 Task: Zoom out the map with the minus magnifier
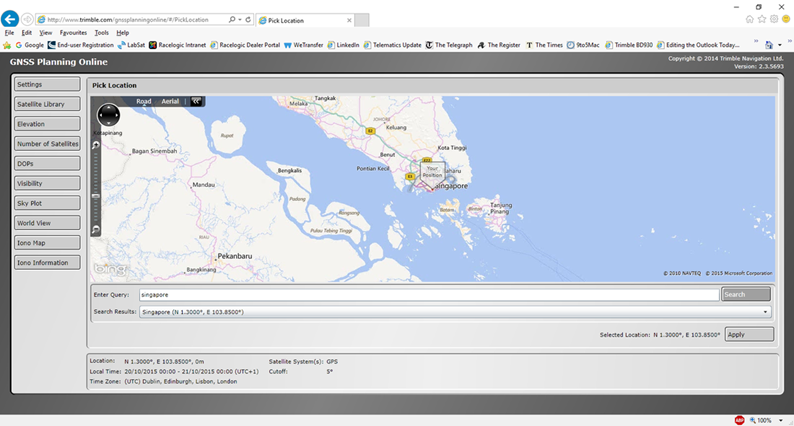point(96,230)
